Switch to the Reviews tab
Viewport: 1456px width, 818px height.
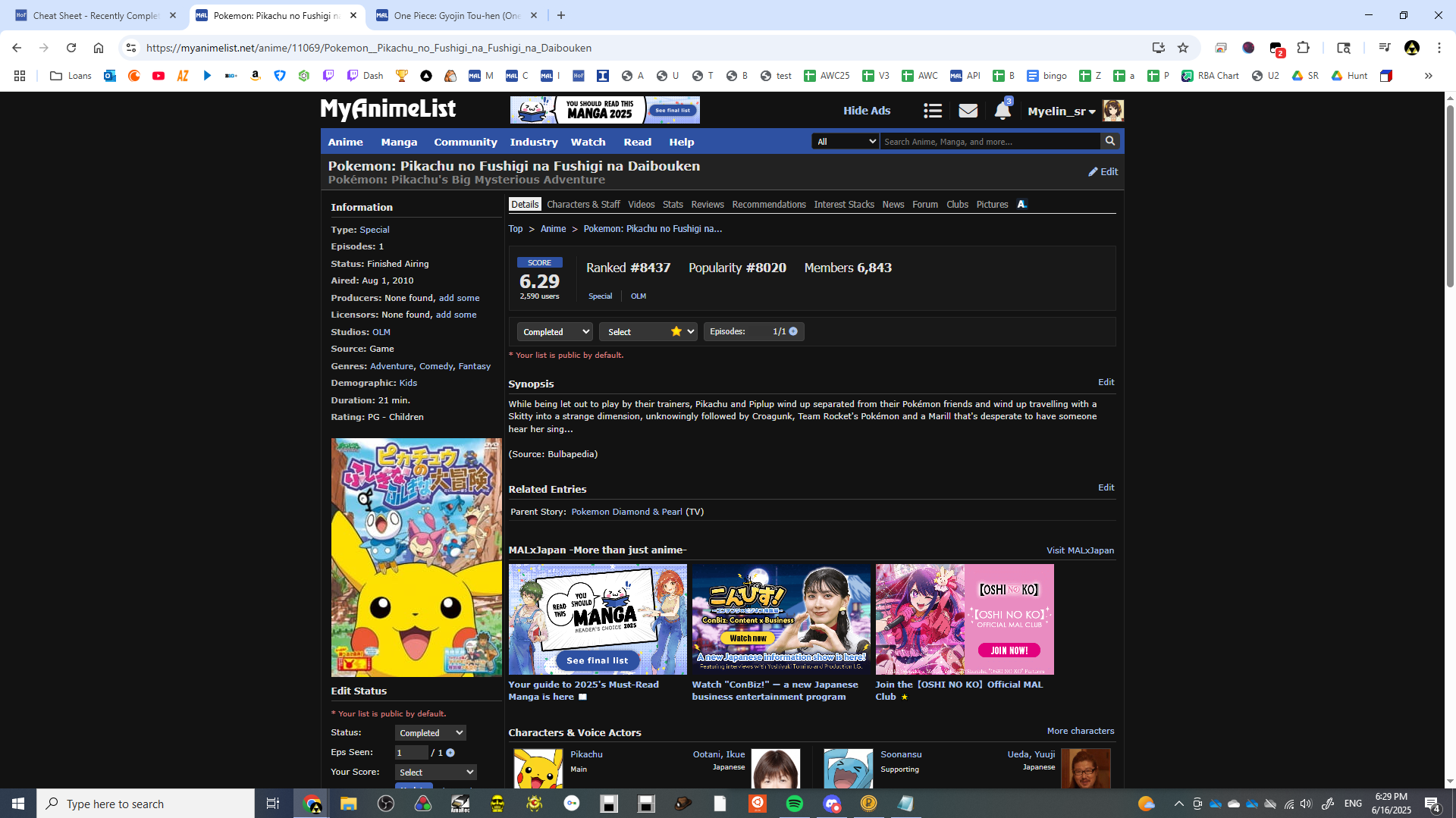tap(708, 205)
